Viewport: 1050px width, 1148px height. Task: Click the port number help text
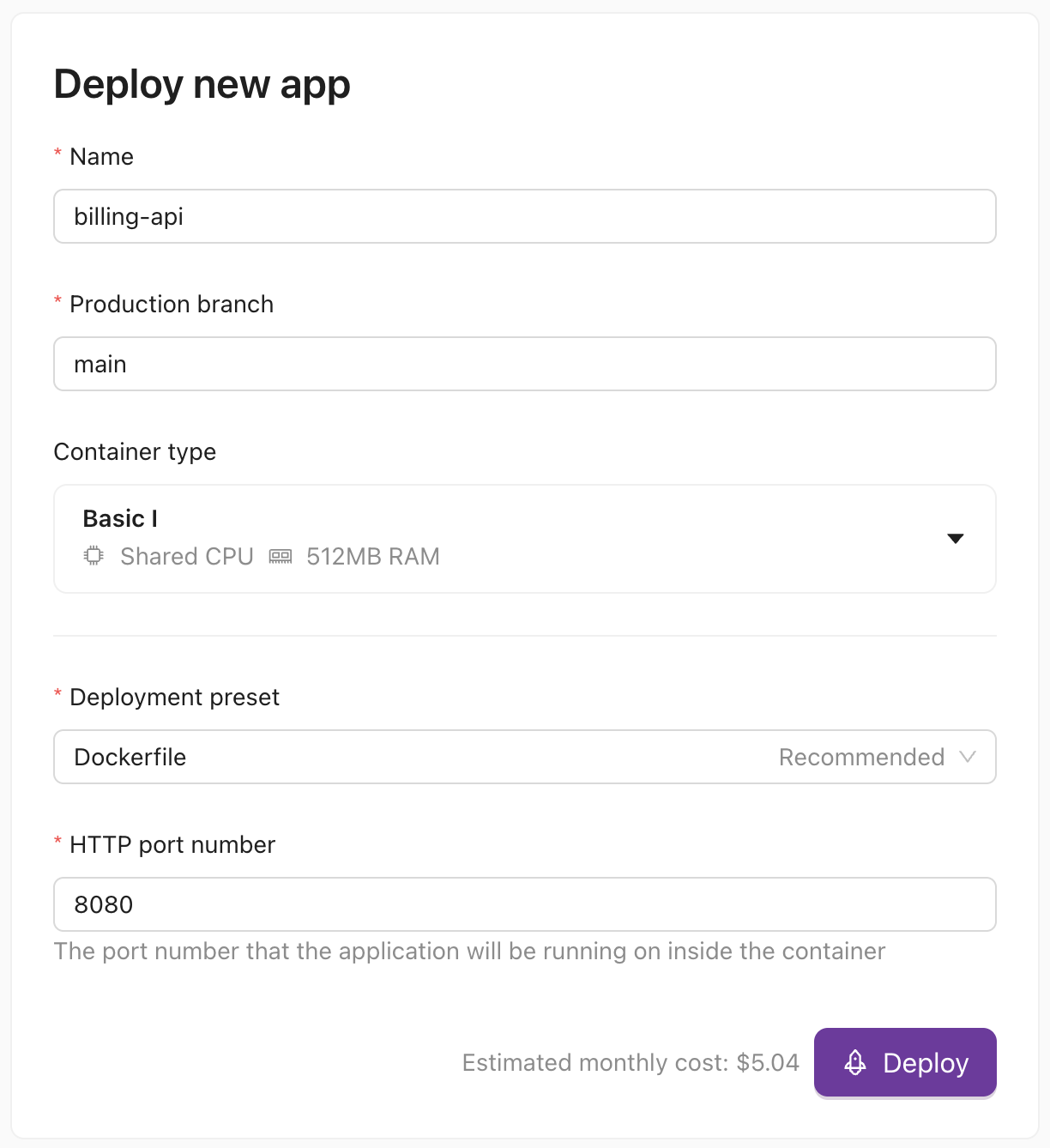[x=469, y=951]
